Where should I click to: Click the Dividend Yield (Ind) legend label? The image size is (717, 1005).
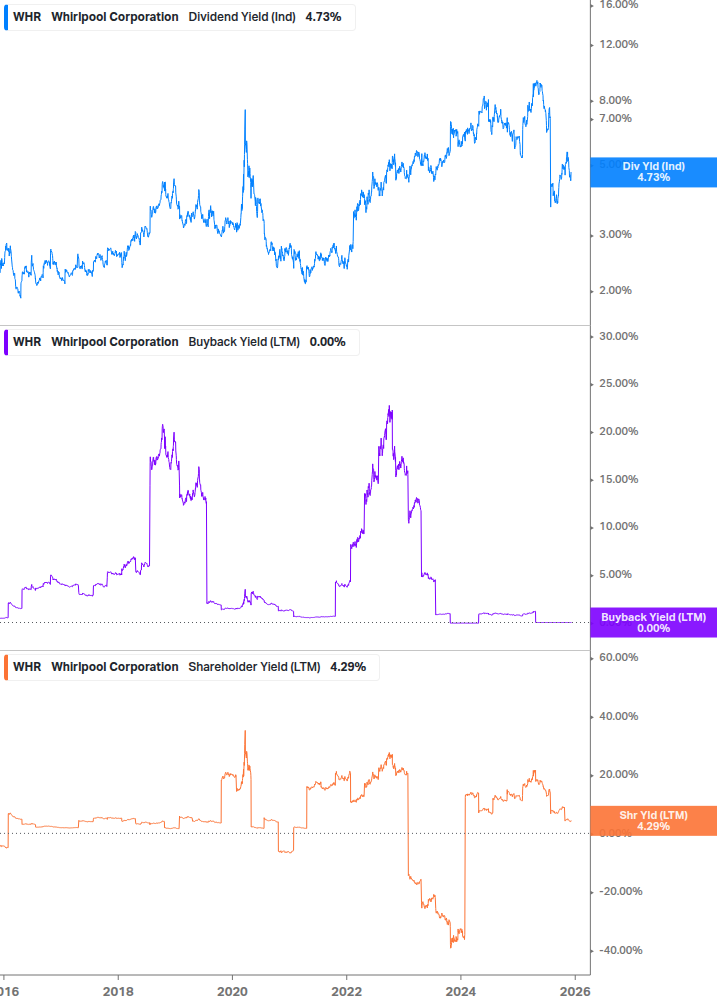click(x=242, y=17)
